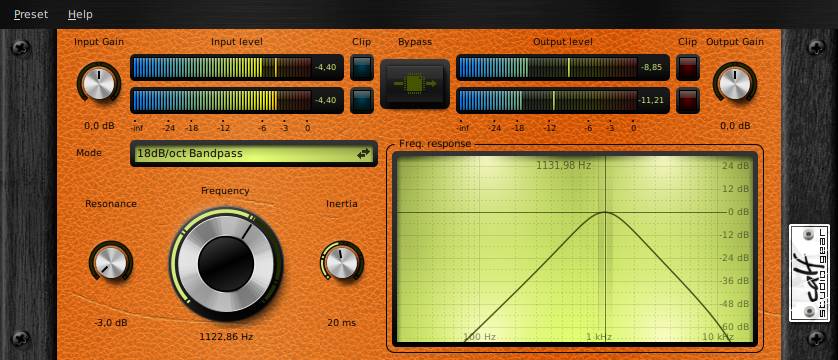Click the Input Gain knob
Viewport: 838px width, 360px height.
pos(99,84)
